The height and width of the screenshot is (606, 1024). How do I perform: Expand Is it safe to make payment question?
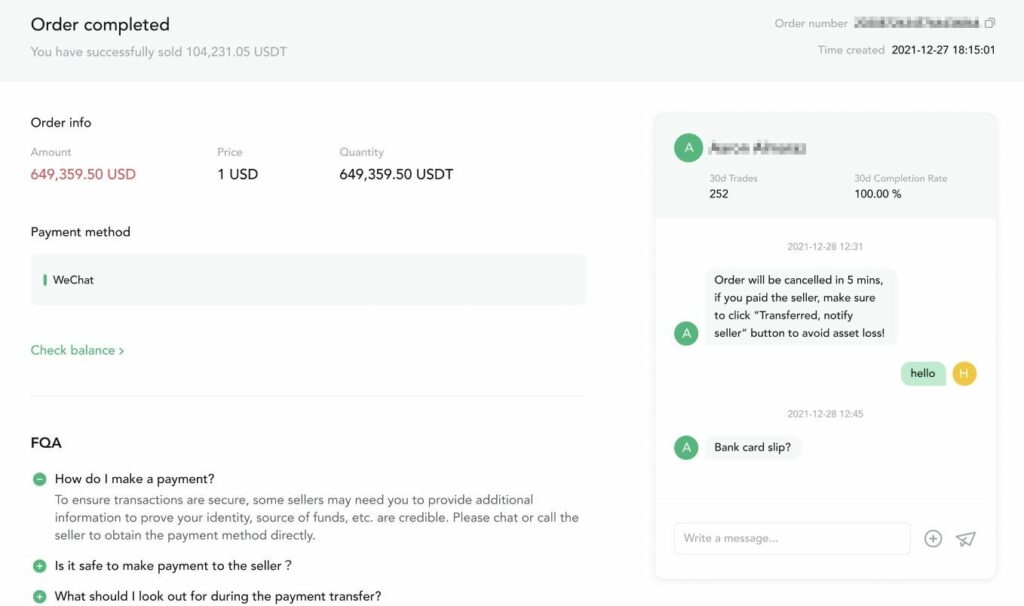click(39, 566)
